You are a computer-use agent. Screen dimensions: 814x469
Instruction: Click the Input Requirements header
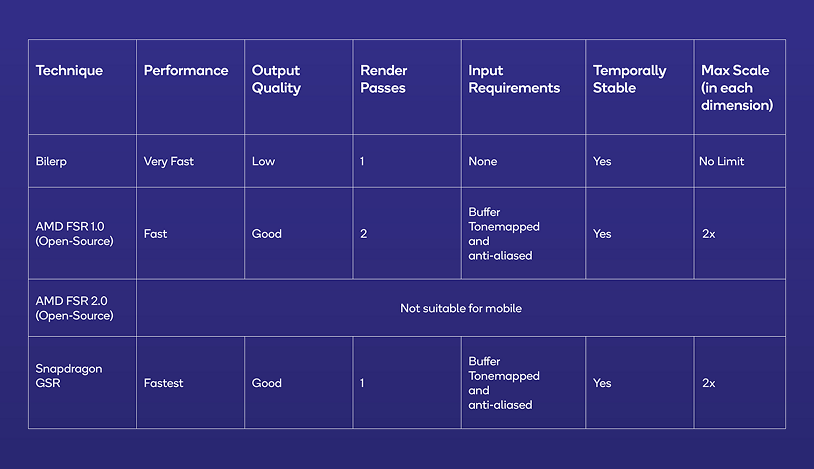(x=514, y=79)
